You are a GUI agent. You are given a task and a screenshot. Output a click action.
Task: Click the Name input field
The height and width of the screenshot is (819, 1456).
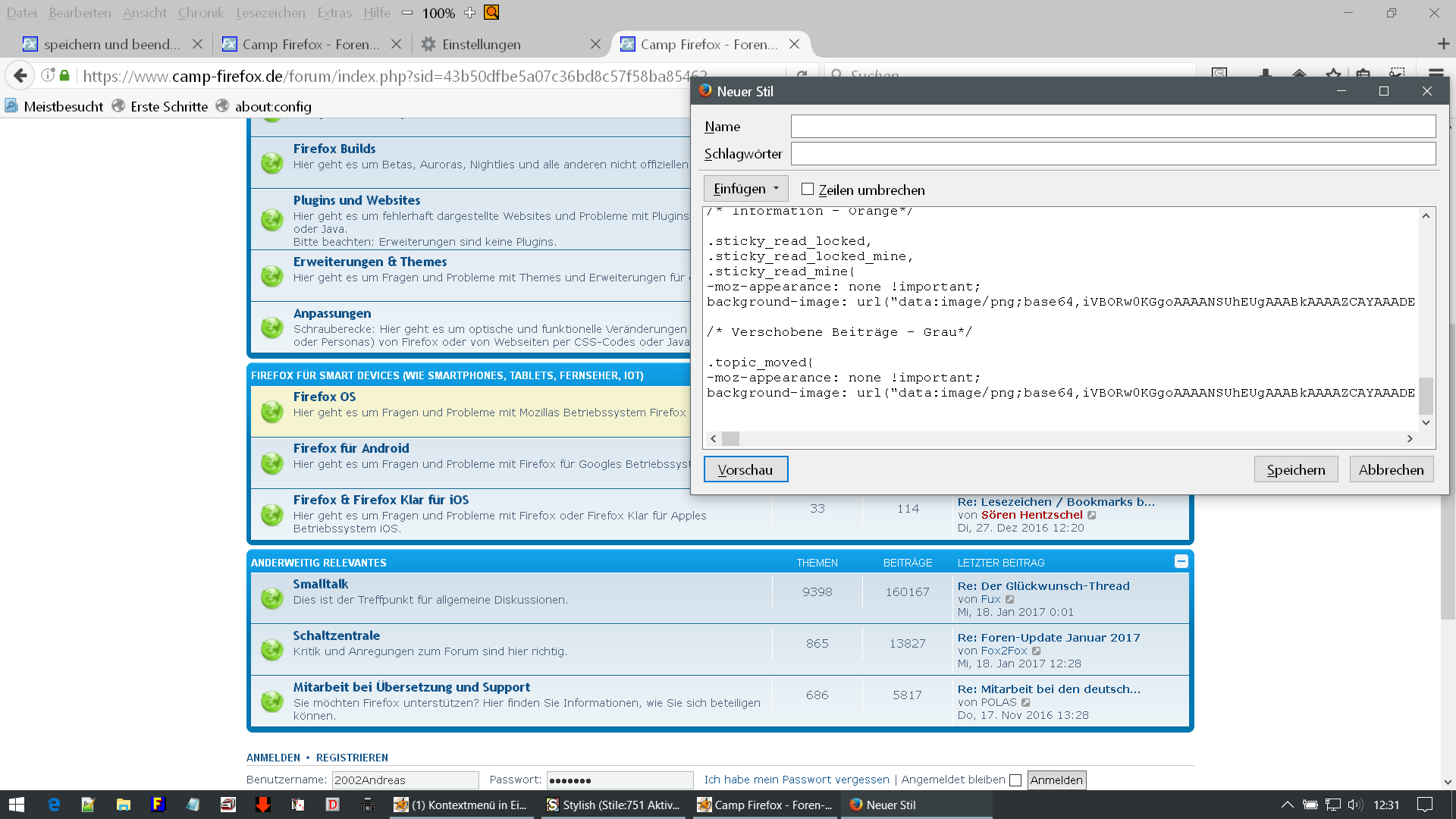pos(1112,127)
